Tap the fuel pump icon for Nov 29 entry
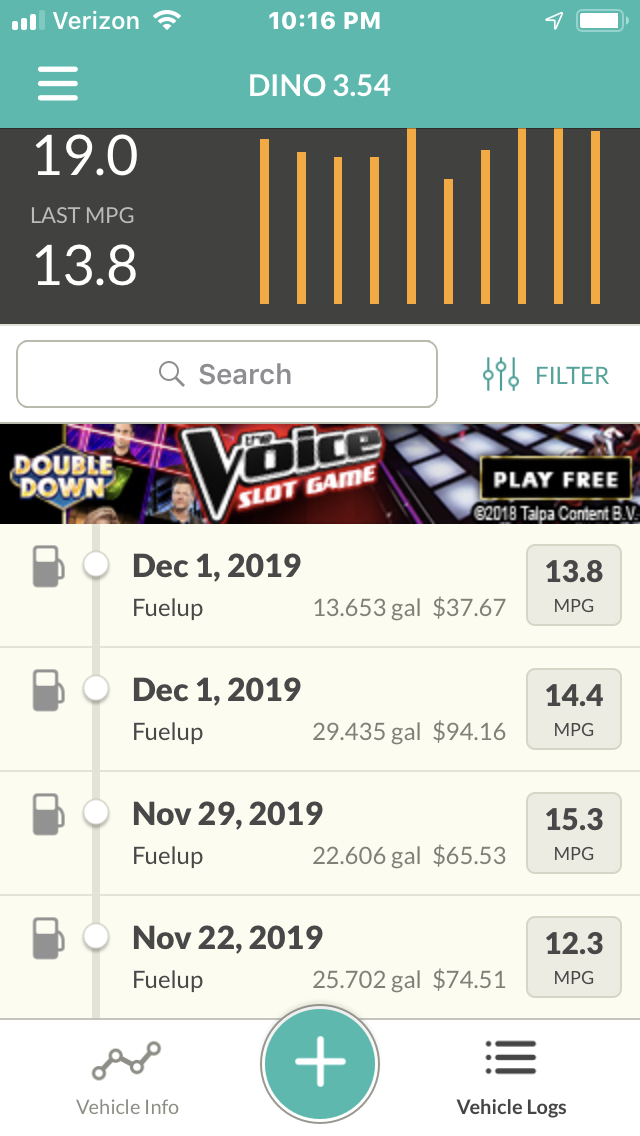 pyautogui.click(x=48, y=814)
